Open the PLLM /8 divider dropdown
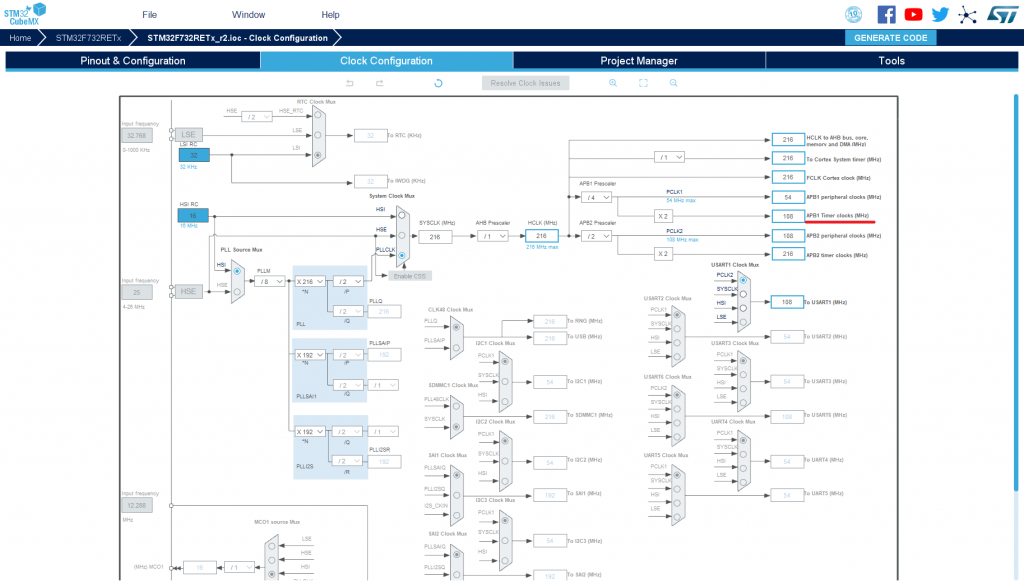Image resolution: width=1024 pixels, height=586 pixels. (269, 282)
